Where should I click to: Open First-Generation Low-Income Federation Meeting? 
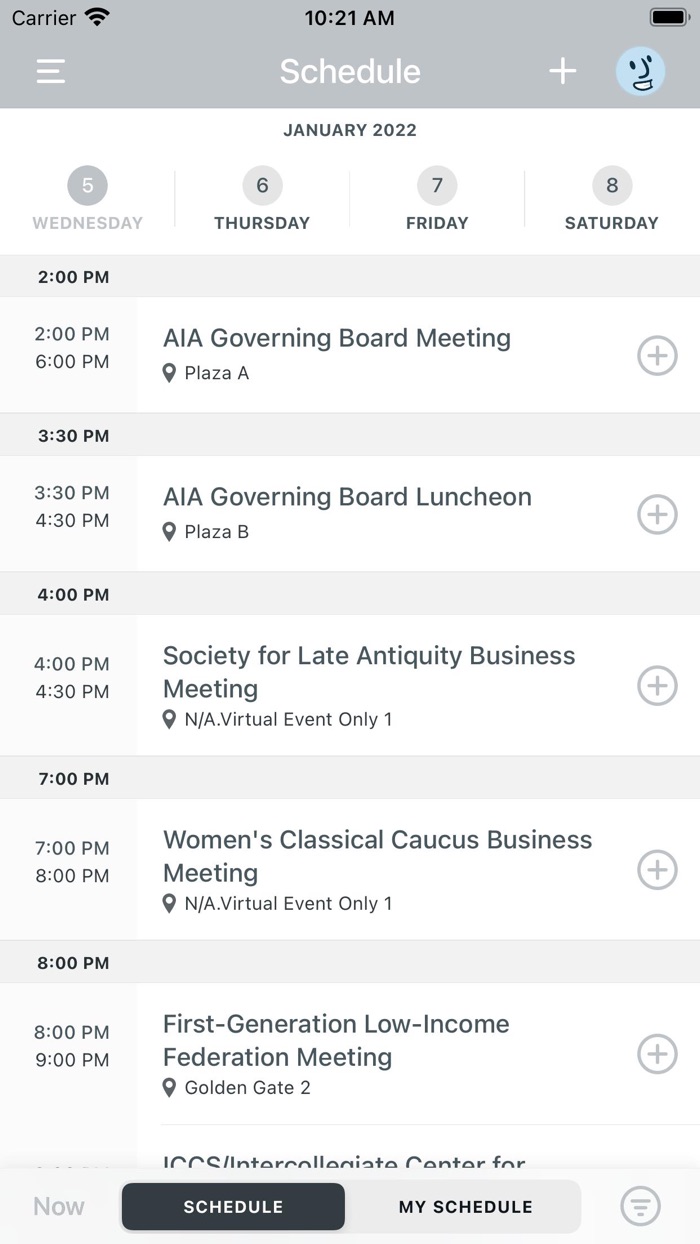pos(336,1040)
